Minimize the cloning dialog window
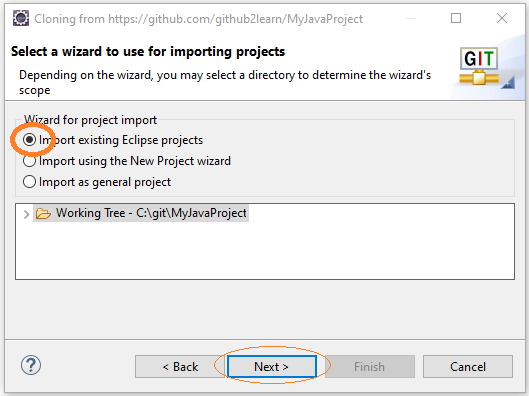529x396 pixels. pos(411,18)
